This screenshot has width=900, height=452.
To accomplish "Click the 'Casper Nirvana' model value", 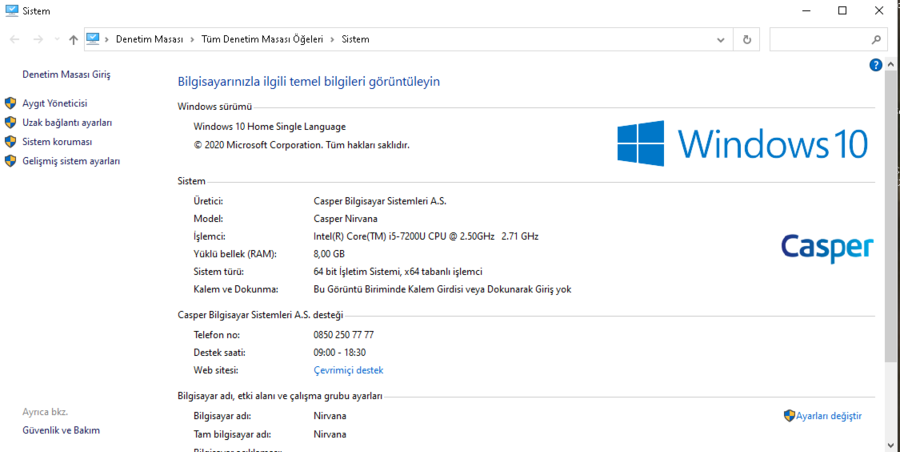I will (x=346, y=219).
